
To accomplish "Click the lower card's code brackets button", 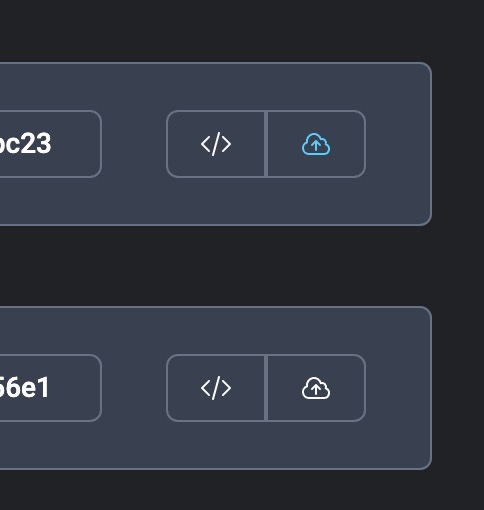I will pyautogui.click(x=216, y=388).
